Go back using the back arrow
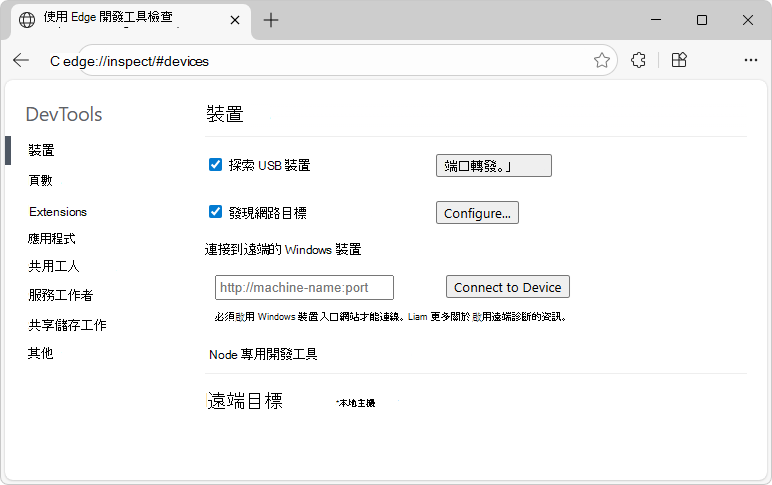The height and width of the screenshot is (485, 772). coord(21,61)
